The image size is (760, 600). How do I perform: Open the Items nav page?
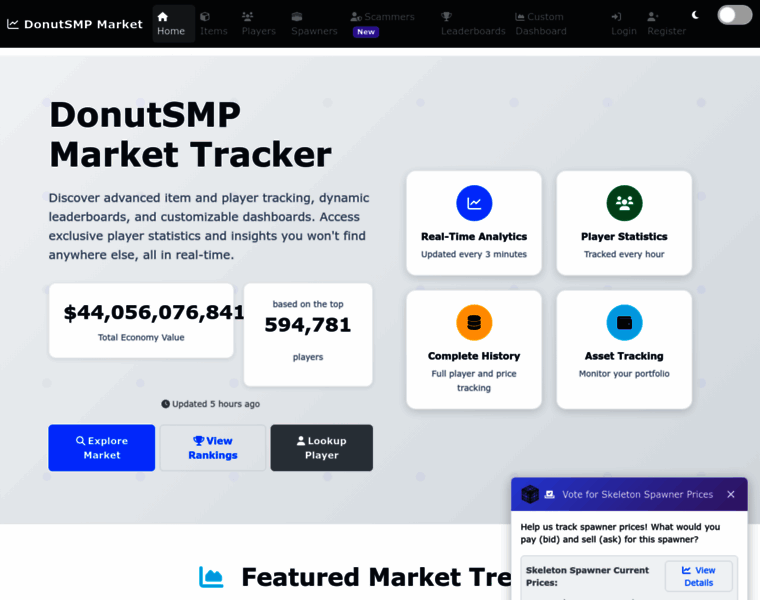214,24
